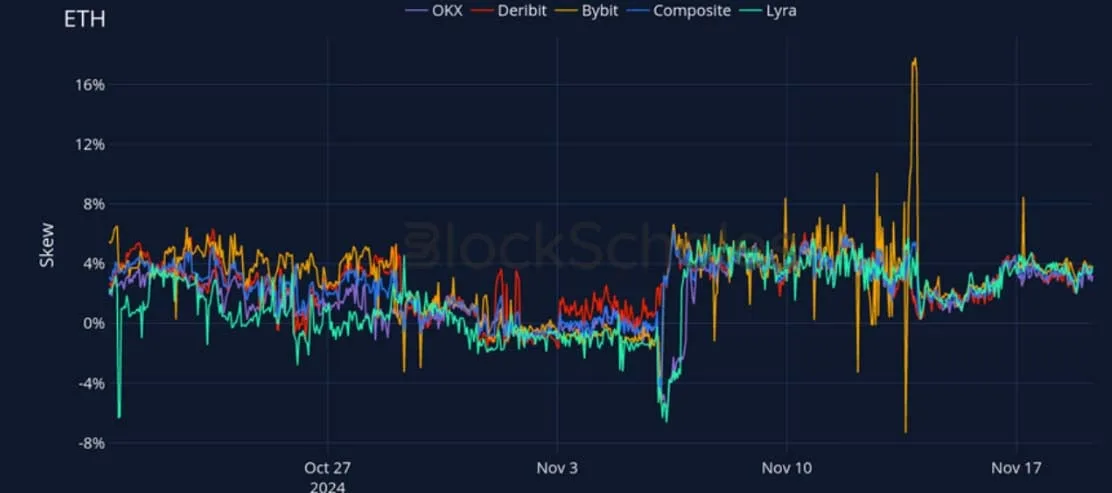
Task: Click the Skew y-axis label
Action: click(46, 245)
